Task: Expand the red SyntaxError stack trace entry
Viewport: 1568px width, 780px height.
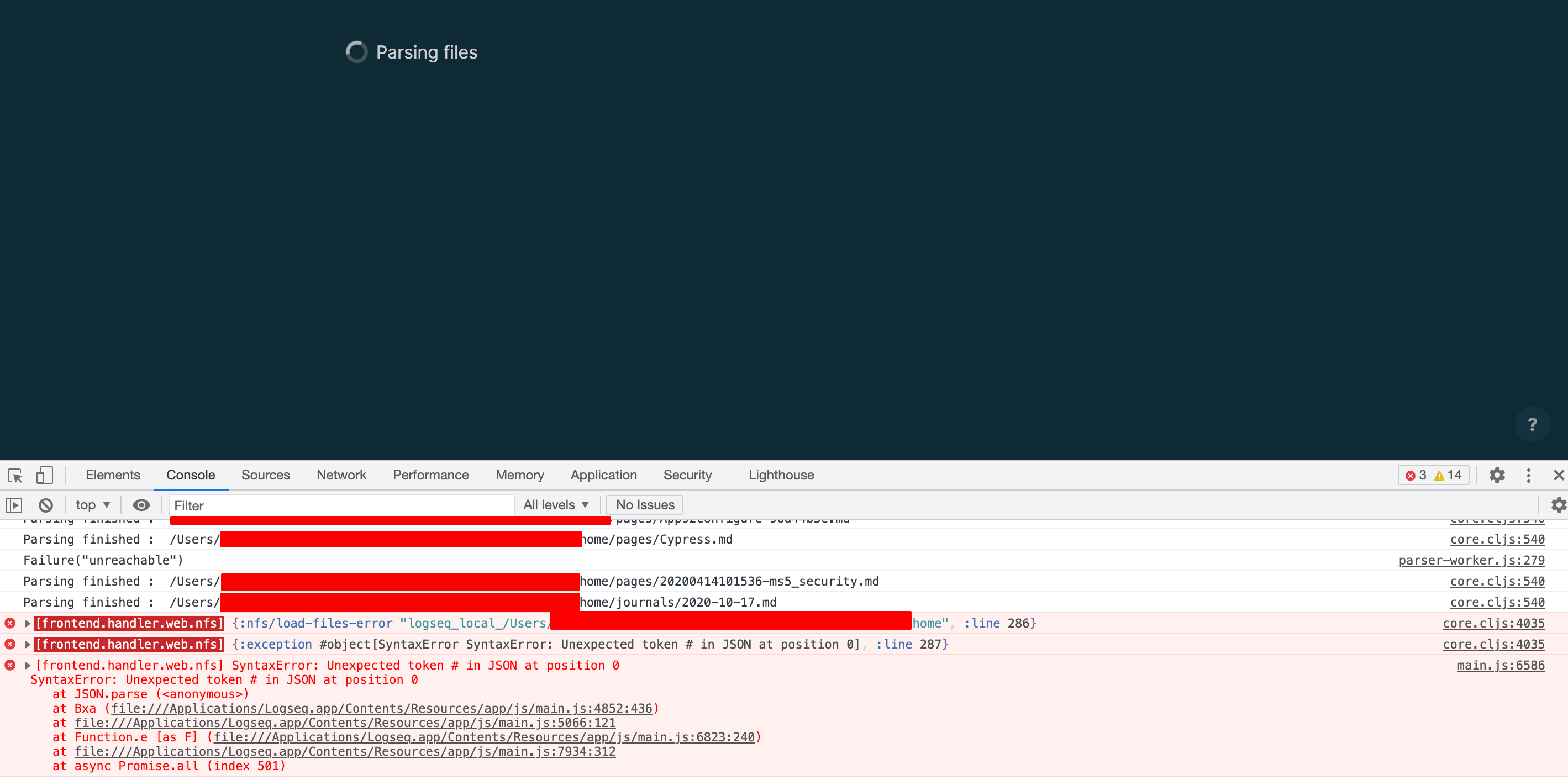Action: pos(28,666)
